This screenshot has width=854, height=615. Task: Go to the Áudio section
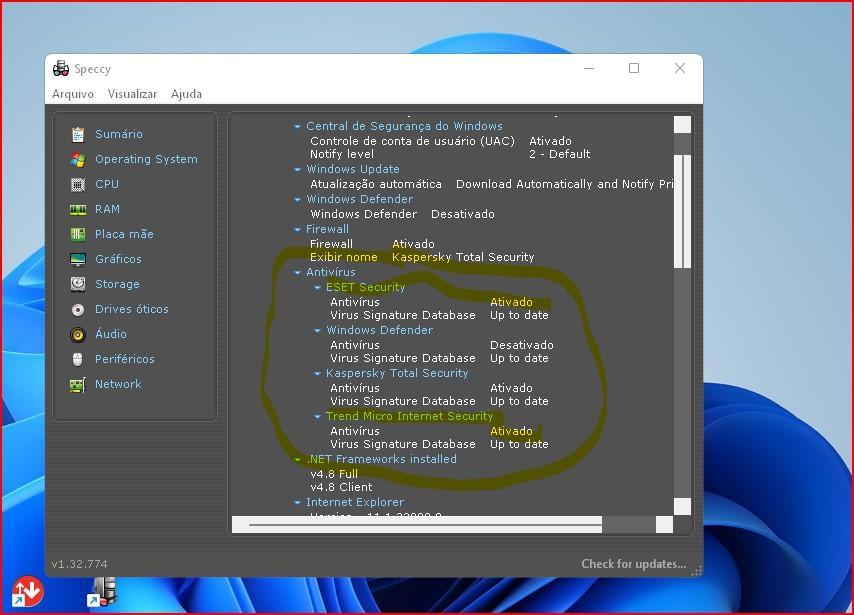coord(111,334)
